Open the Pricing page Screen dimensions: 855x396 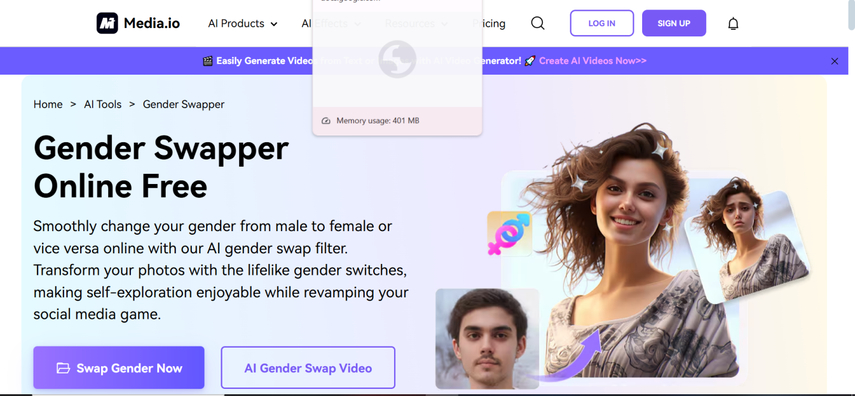(489, 23)
